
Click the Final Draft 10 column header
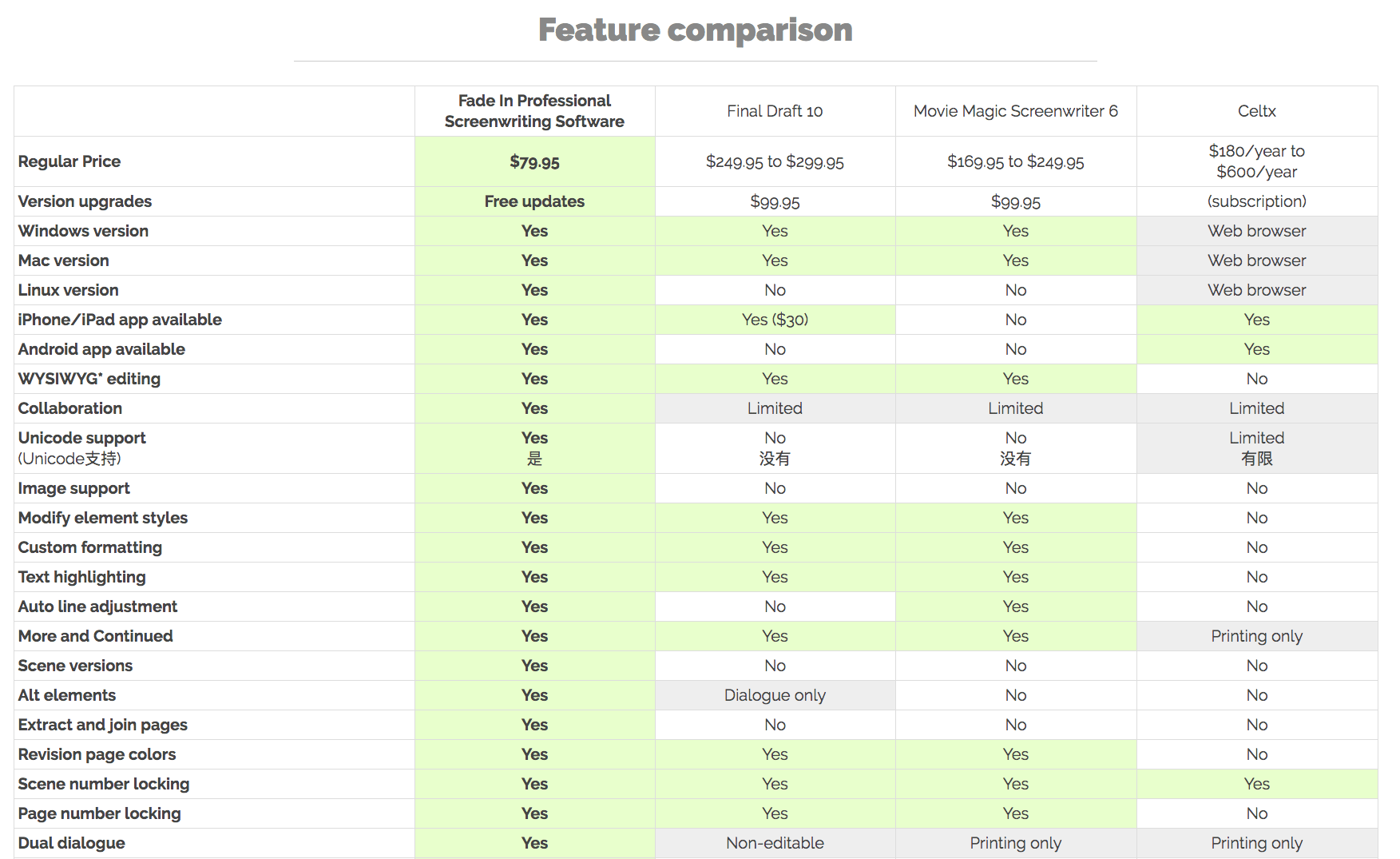click(x=775, y=111)
